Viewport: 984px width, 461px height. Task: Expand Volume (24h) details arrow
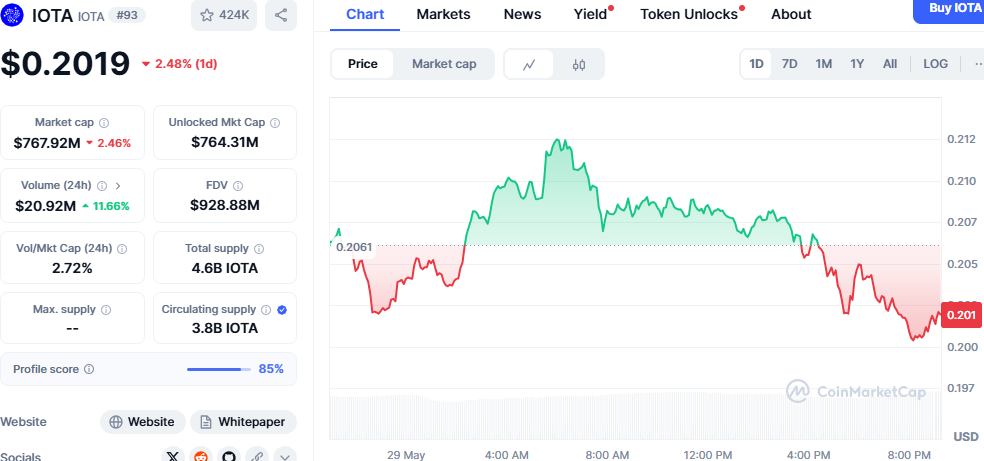point(118,186)
